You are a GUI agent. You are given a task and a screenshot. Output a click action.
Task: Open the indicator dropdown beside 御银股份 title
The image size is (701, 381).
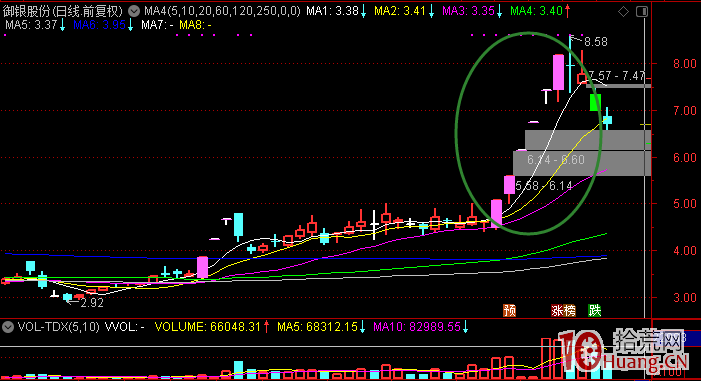(x=134, y=11)
